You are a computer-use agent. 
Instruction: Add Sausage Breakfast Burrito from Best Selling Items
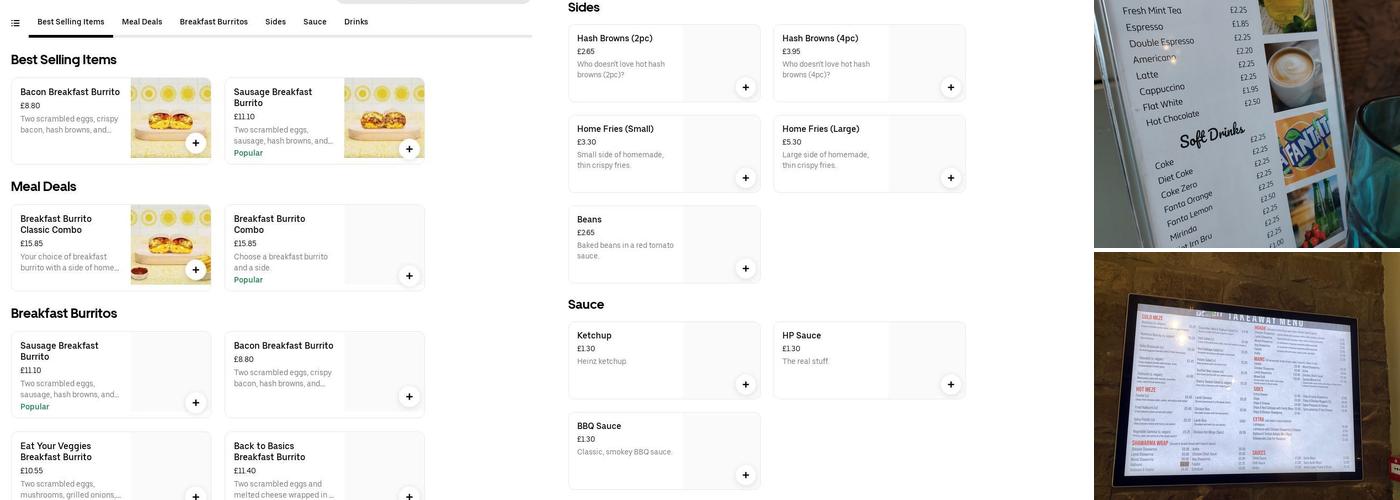[x=409, y=149]
